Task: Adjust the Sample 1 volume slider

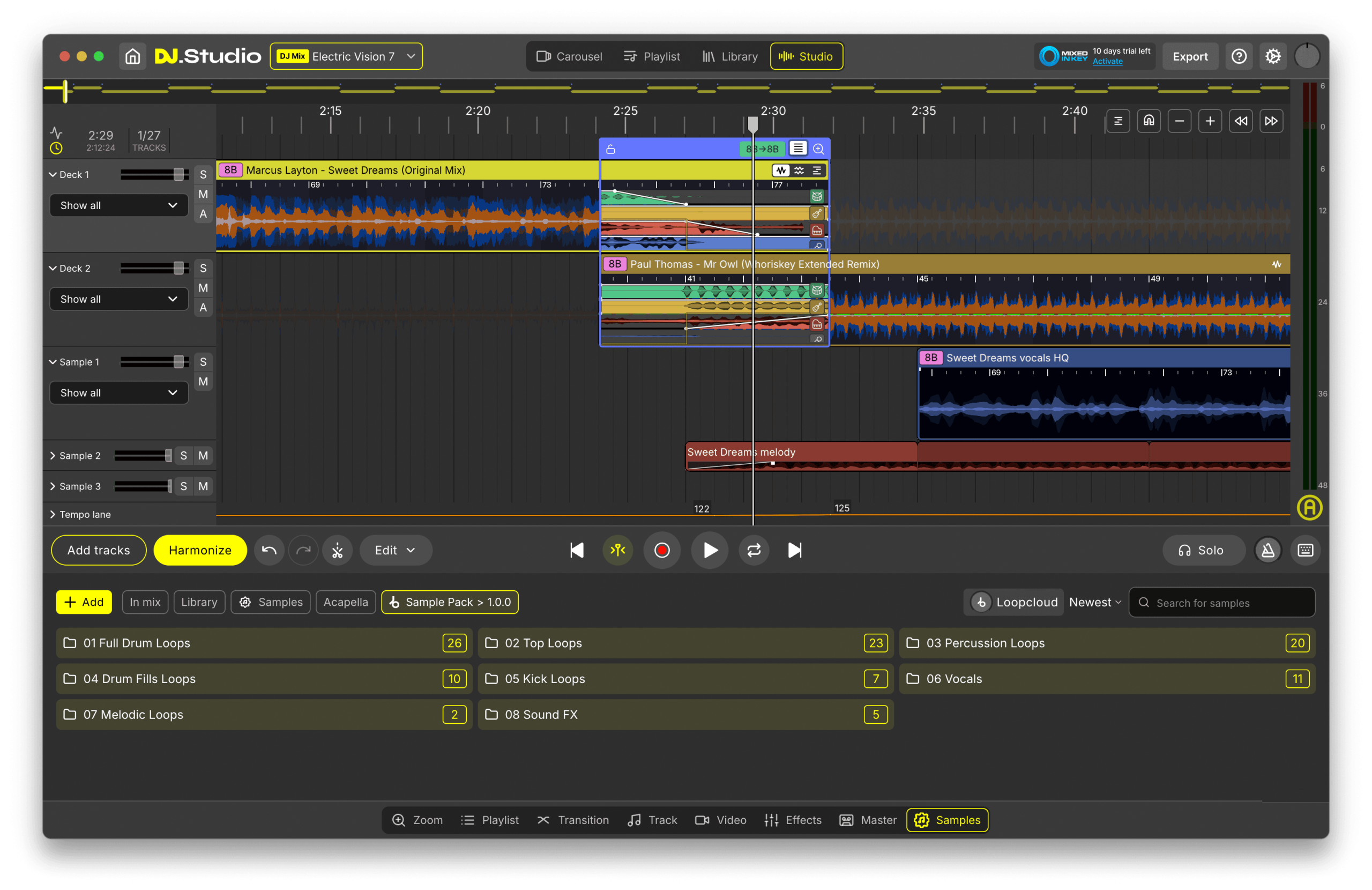Action: point(178,362)
